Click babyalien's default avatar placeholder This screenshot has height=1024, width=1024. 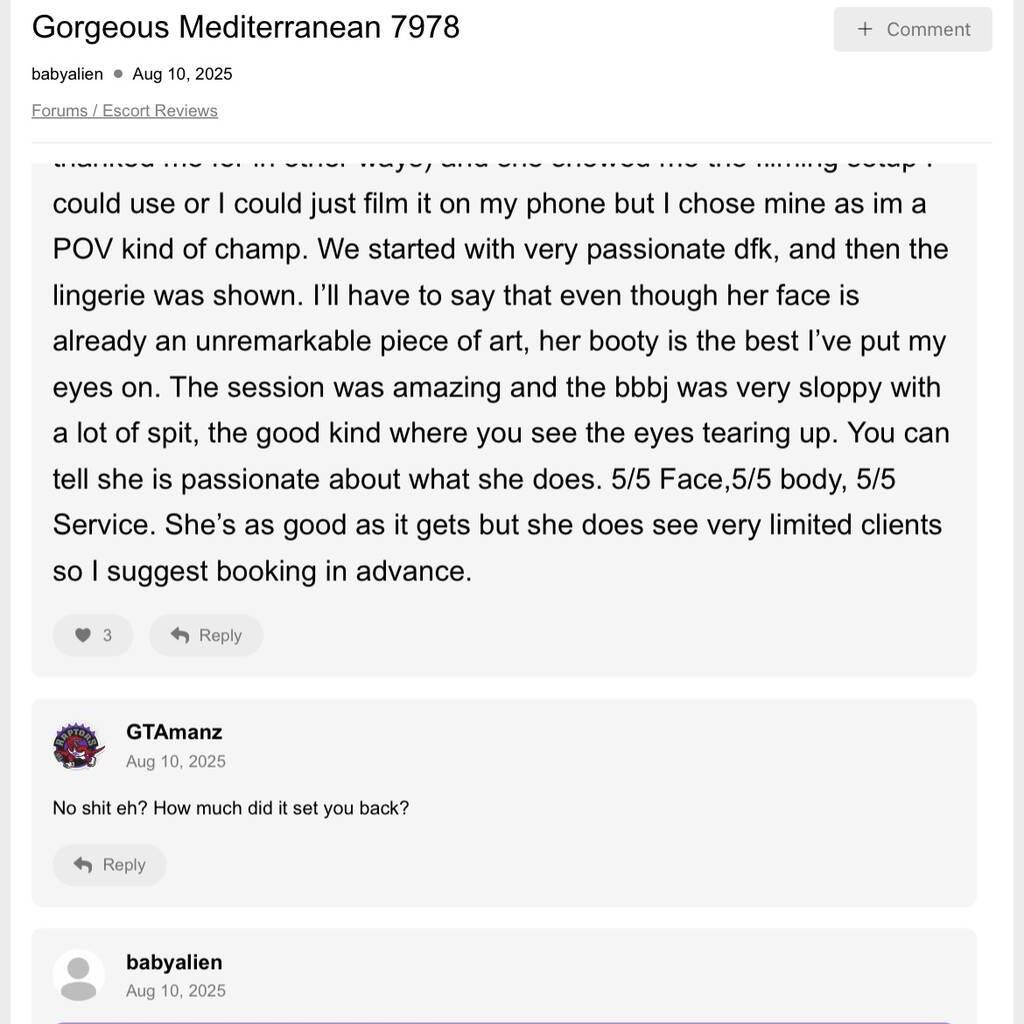click(77, 974)
